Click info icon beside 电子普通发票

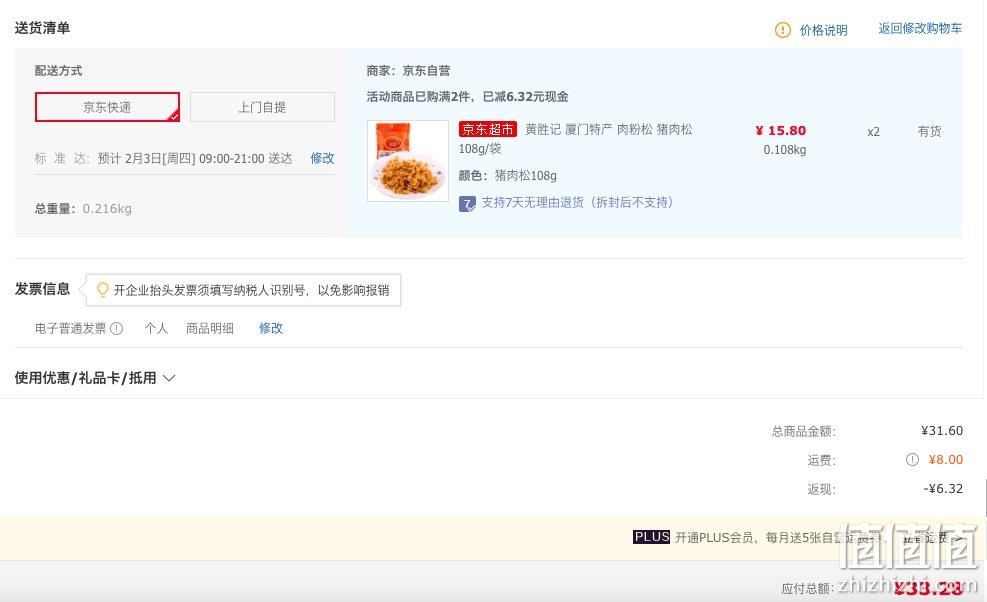coord(116,328)
